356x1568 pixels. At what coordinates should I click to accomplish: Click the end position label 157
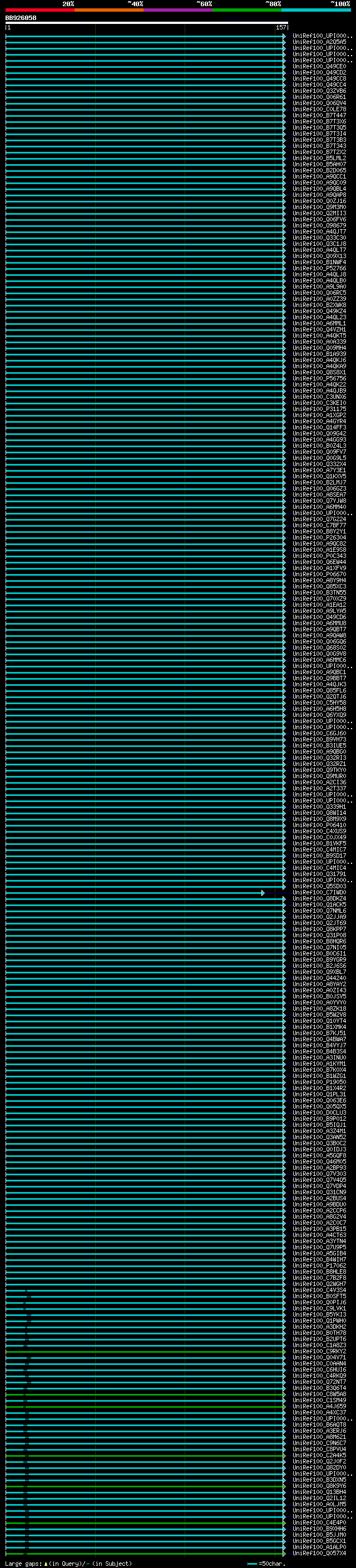pyautogui.click(x=280, y=27)
